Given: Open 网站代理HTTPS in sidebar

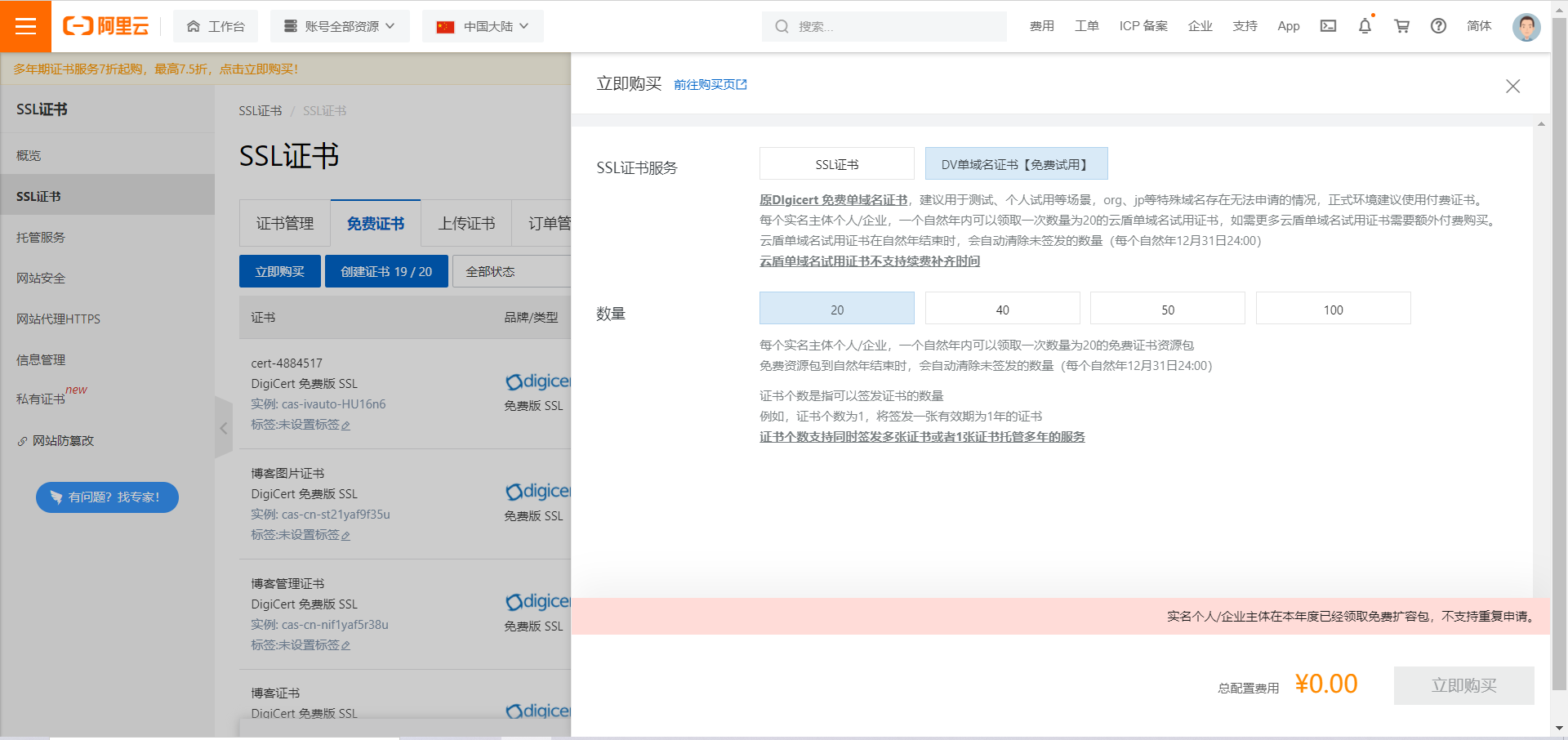Looking at the screenshot, I should [x=107, y=319].
